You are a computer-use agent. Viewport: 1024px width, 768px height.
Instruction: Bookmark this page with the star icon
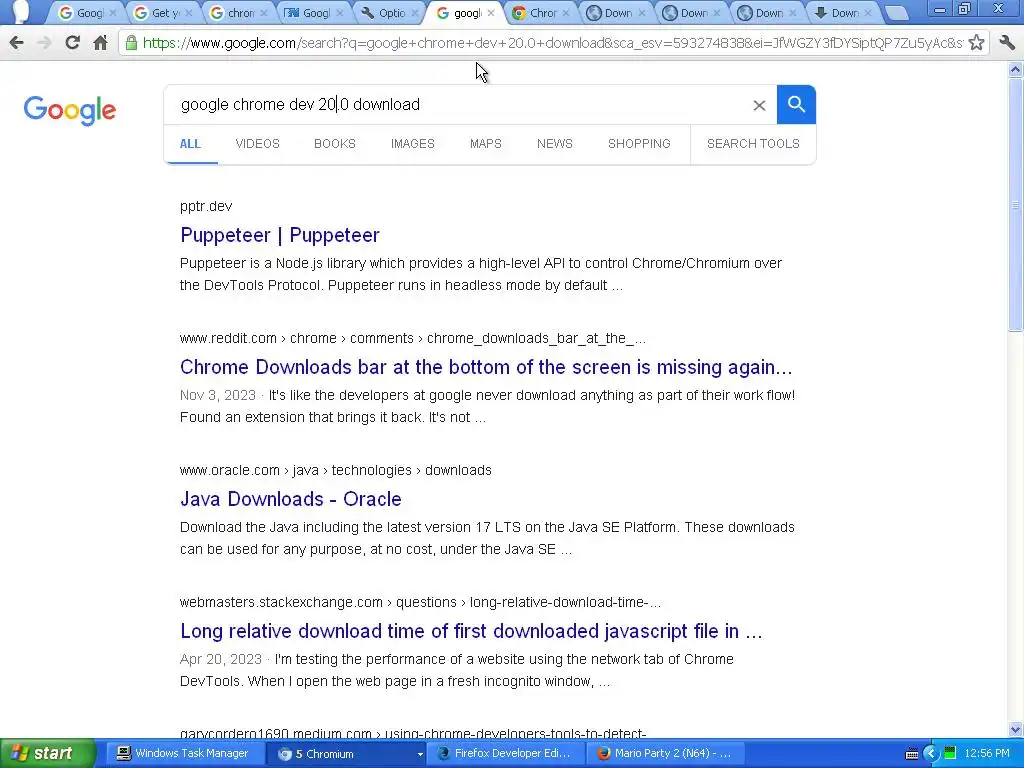[x=976, y=43]
